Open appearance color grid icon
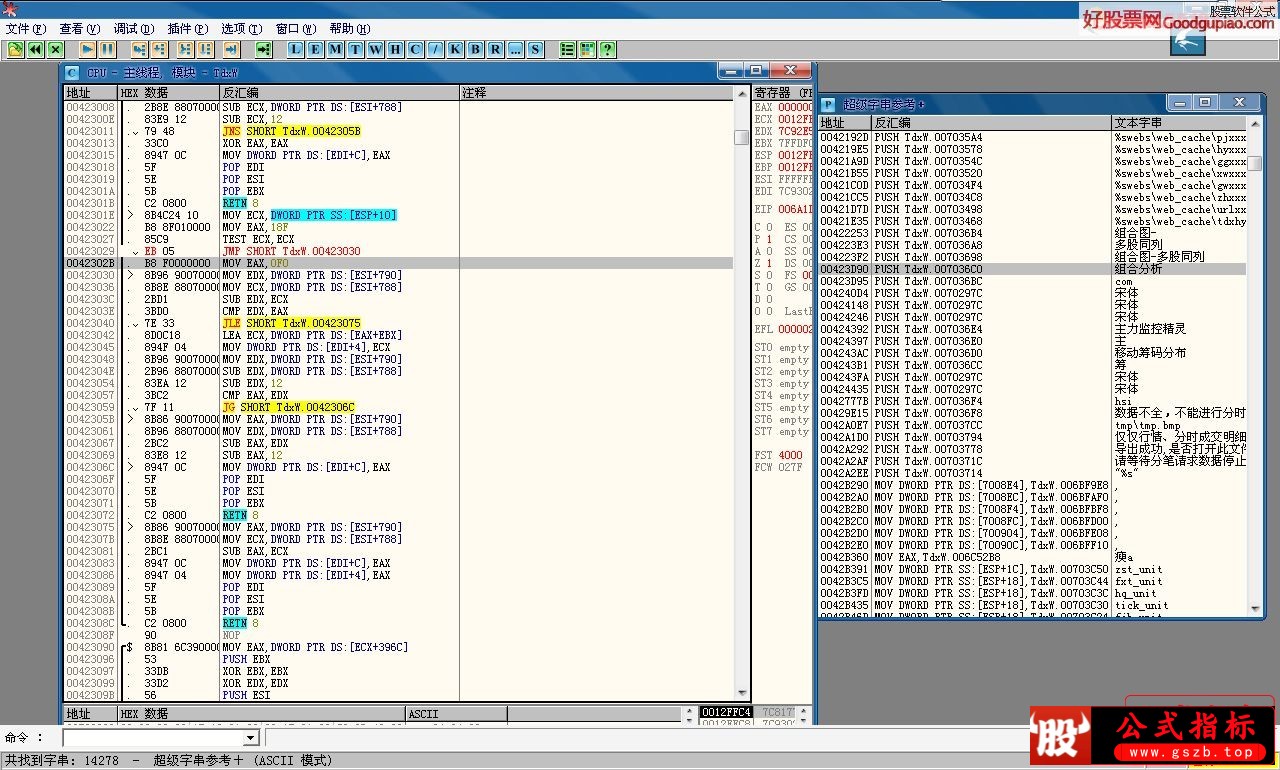Viewport: 1280px width, 770px height. pos(587,49)
